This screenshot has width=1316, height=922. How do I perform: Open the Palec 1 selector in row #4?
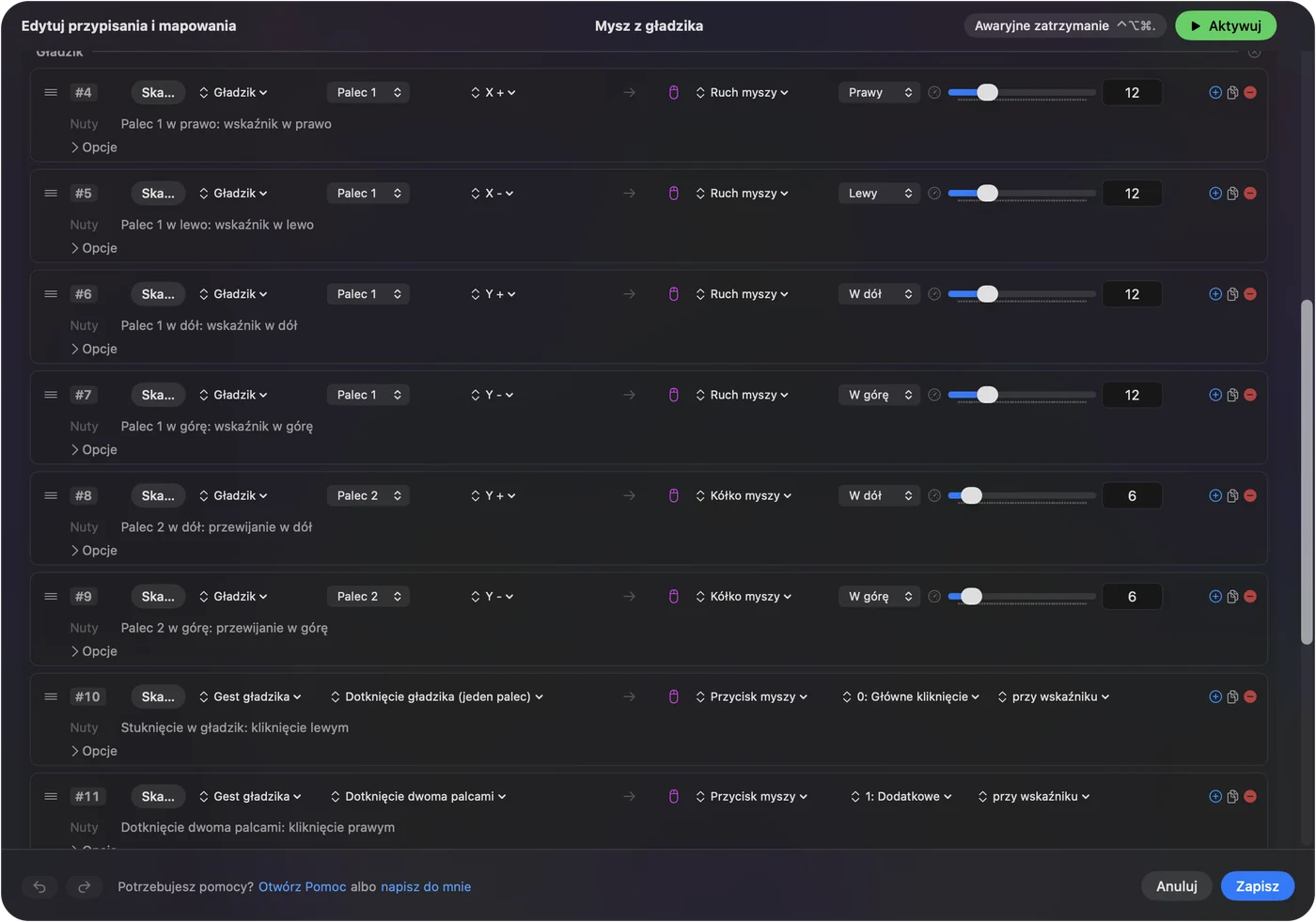368,92
